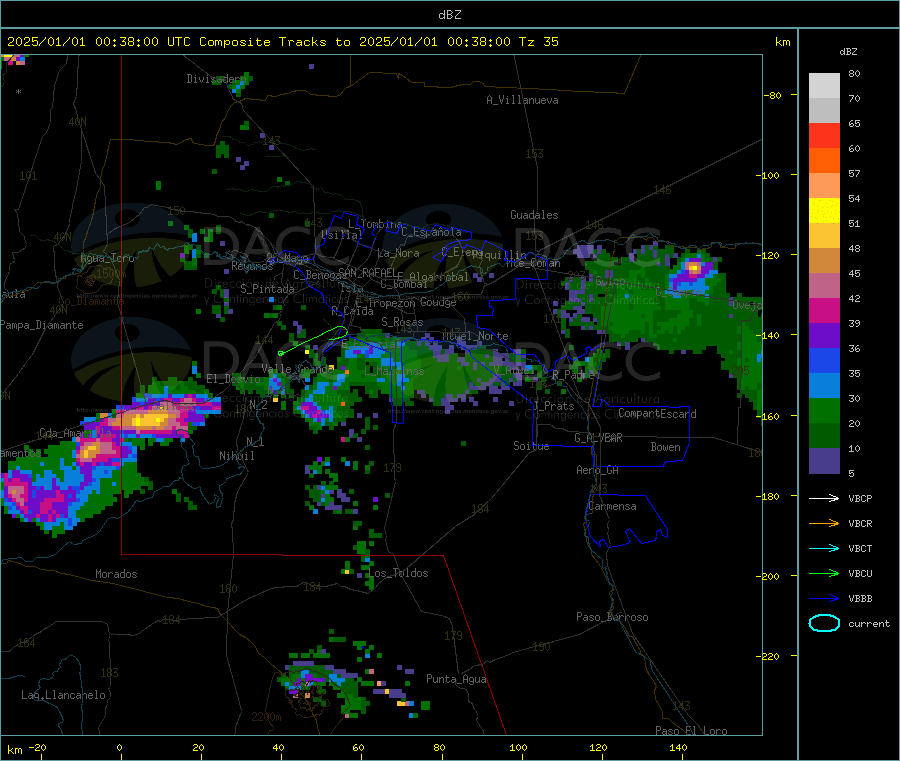Viewport: 900px width, 761px height.
Task: Click the 'Bowen' map label
Action: (x=665, y=446)
